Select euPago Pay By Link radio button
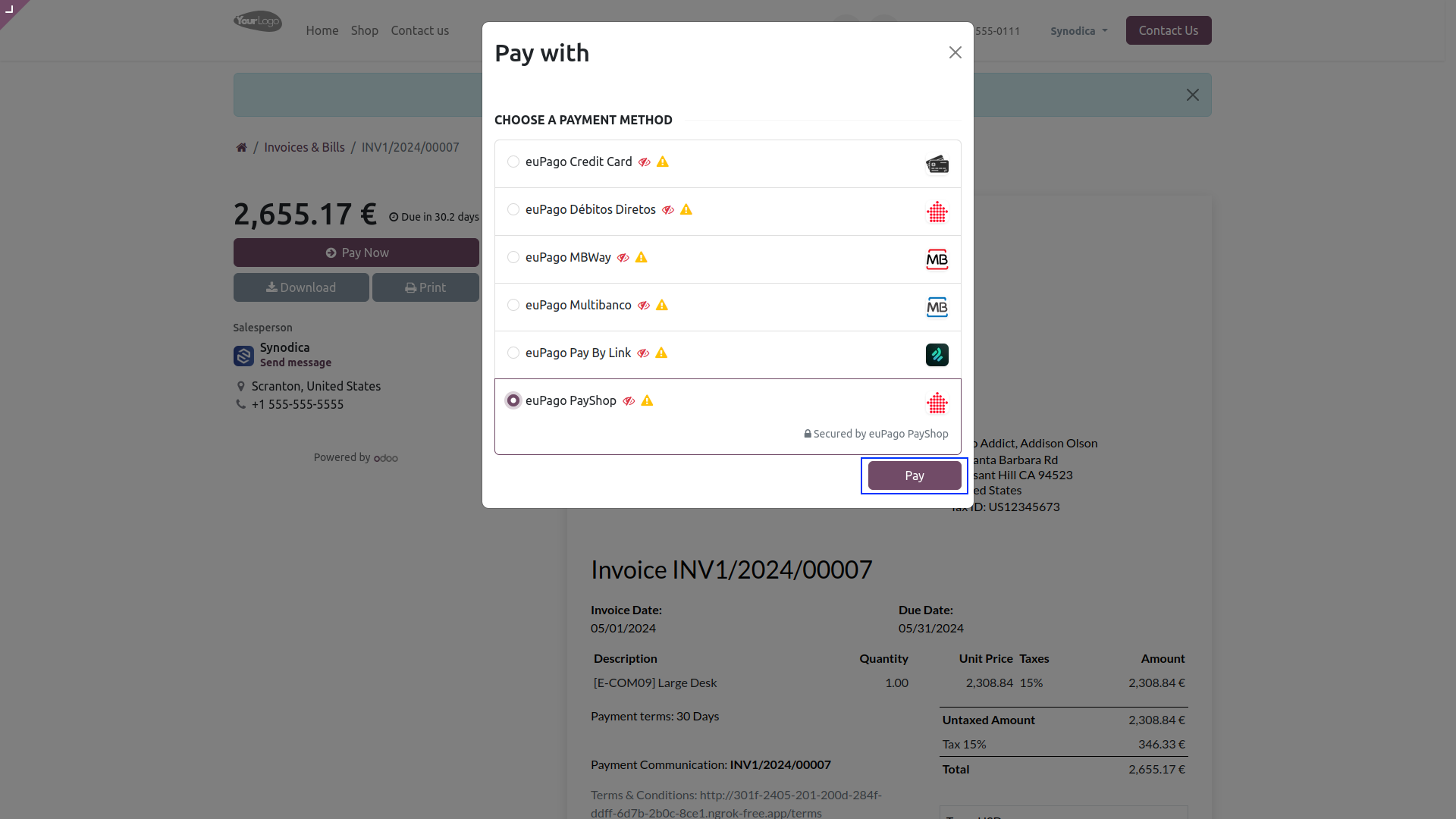1456x819 pixels. tap(513, 353)
